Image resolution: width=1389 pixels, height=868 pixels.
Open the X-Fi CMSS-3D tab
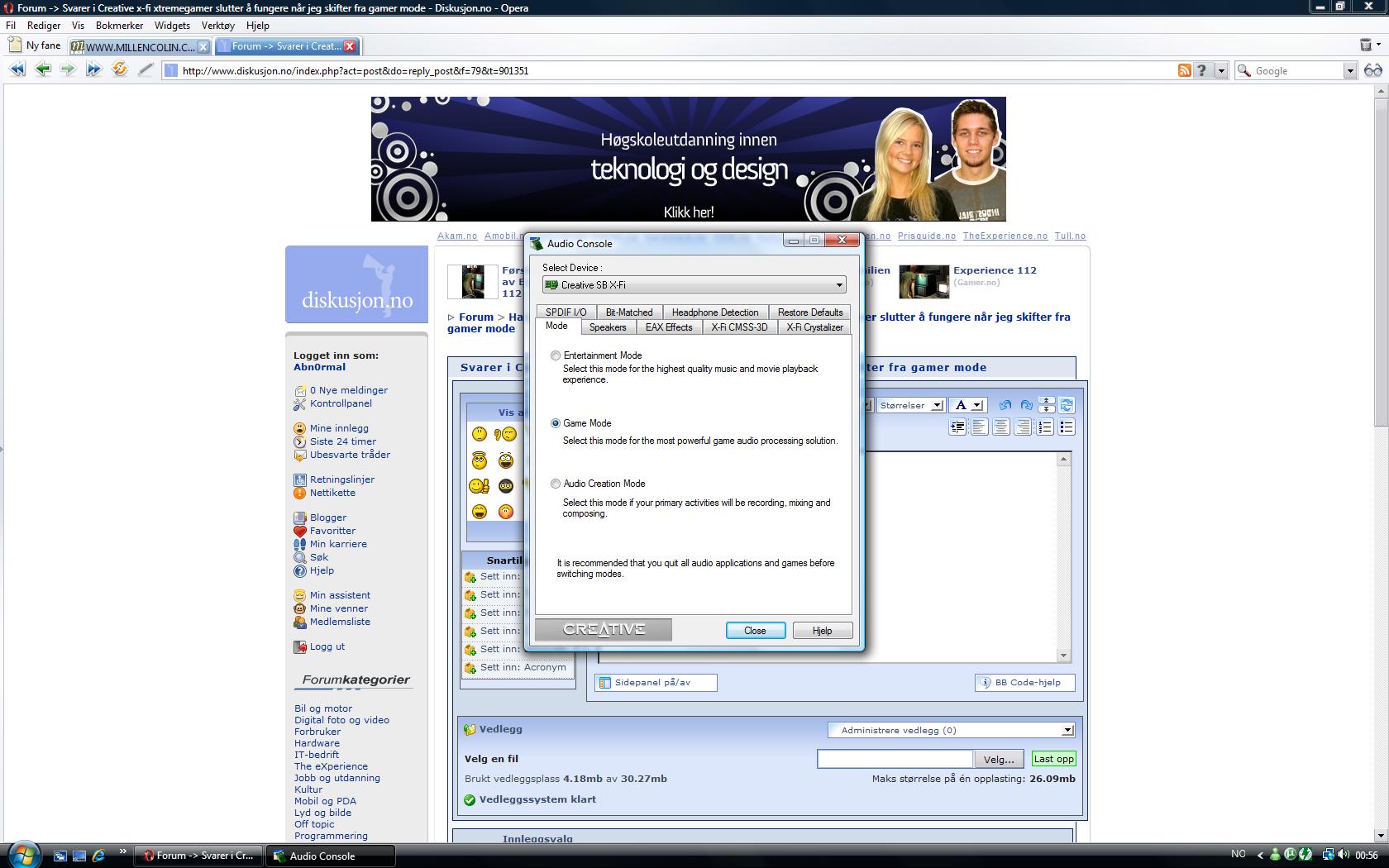(x=739, y=327)
